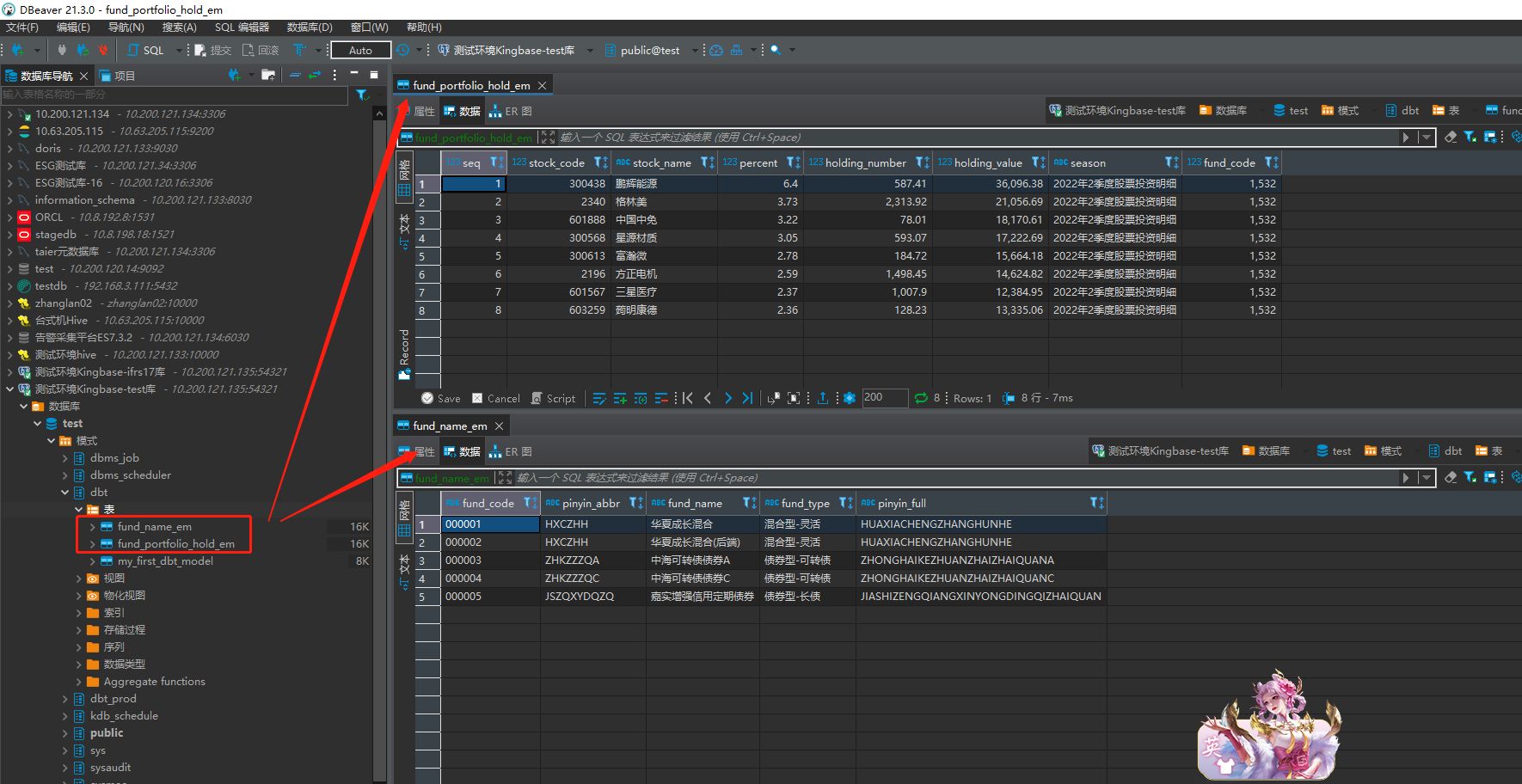
Task: Click the search magnifier icon in main toolbar
Action: click(x=776, y=50)
